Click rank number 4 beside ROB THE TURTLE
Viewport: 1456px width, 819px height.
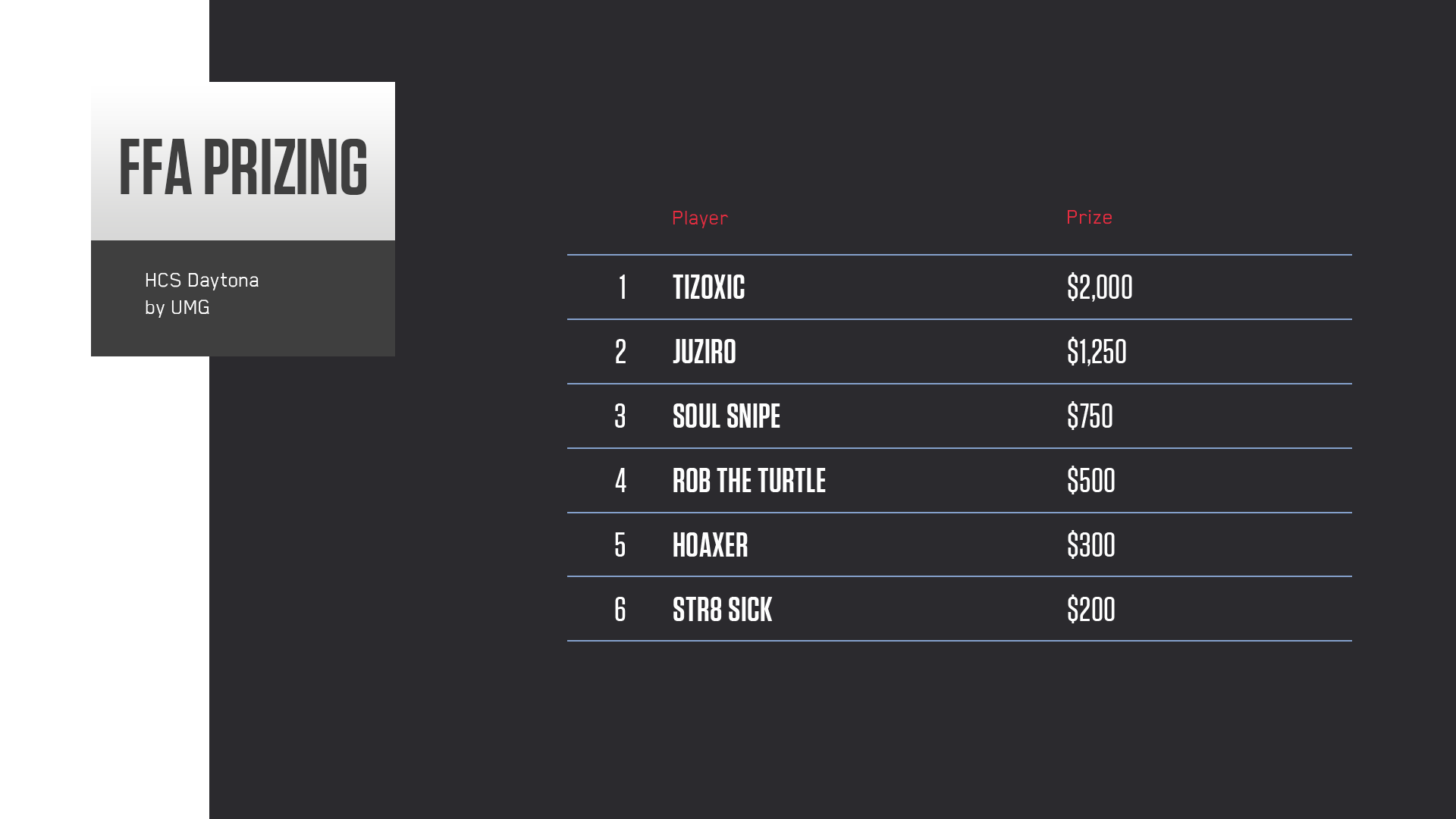[x=620, y=481]
